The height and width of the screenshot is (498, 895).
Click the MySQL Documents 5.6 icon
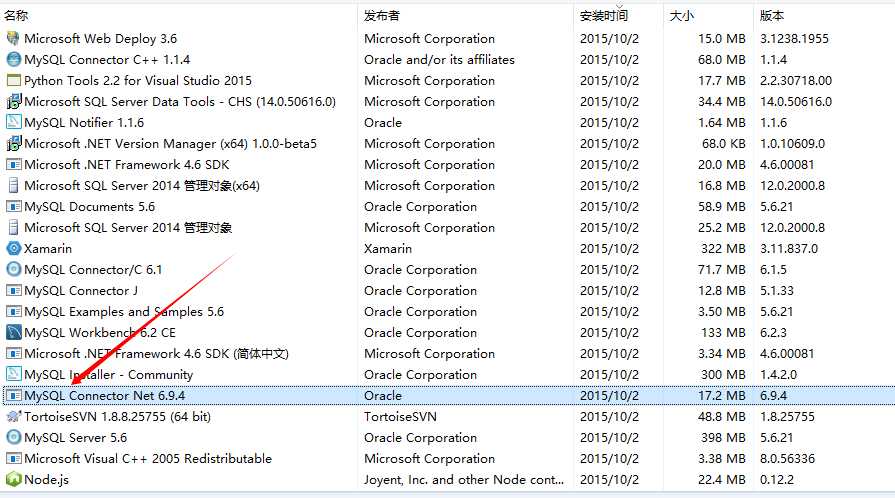click(x=13, y=207)
